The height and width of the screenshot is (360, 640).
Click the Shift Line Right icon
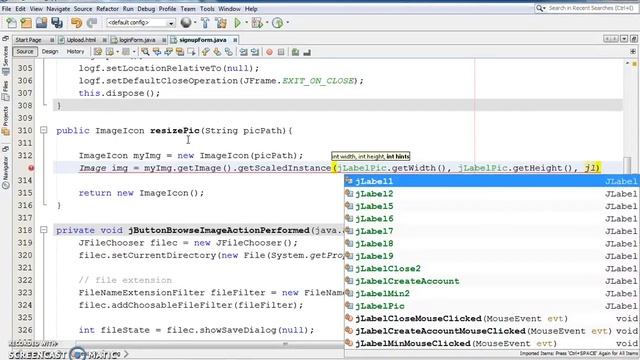point(255,52)
